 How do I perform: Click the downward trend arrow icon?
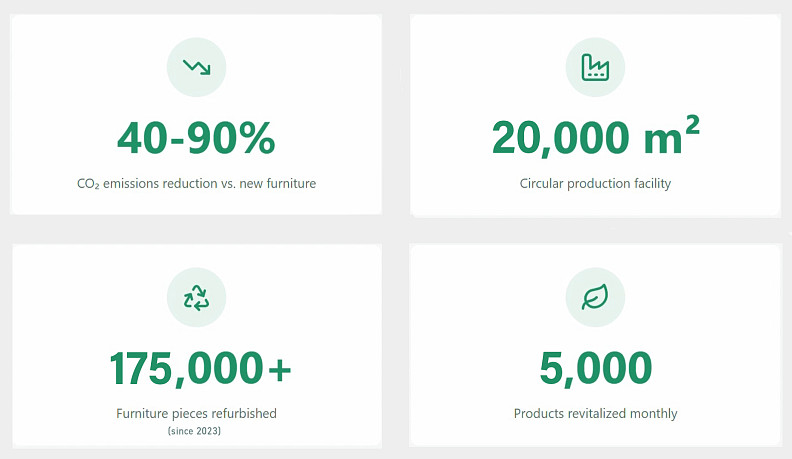click(196, 67)
